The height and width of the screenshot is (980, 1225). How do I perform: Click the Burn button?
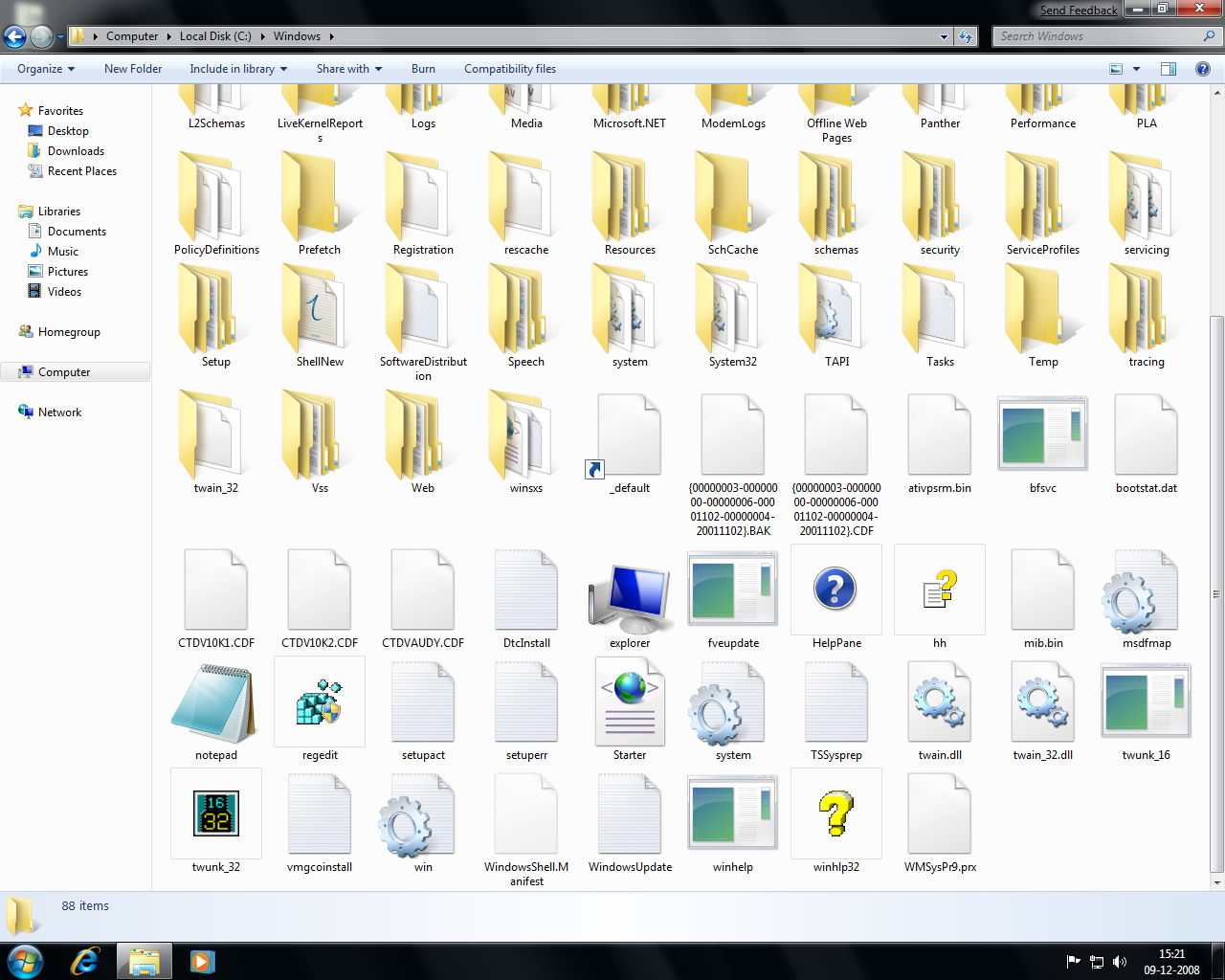423,69
